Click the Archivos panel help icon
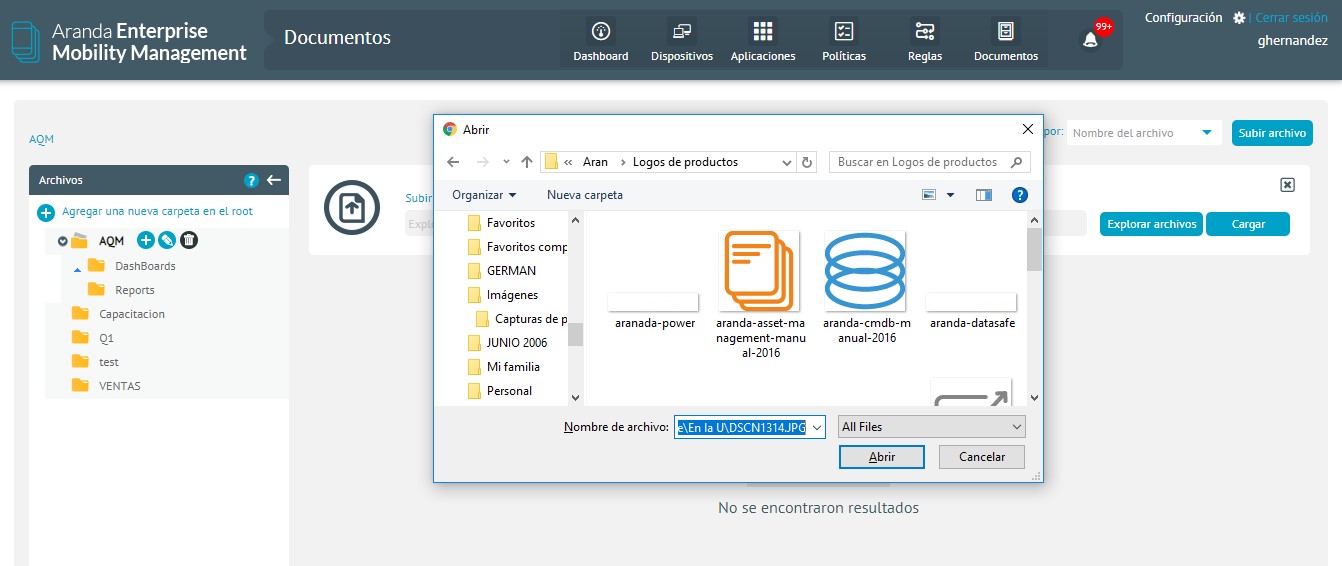The width and height of the screenshot is (1342, 566). [252, 180]
